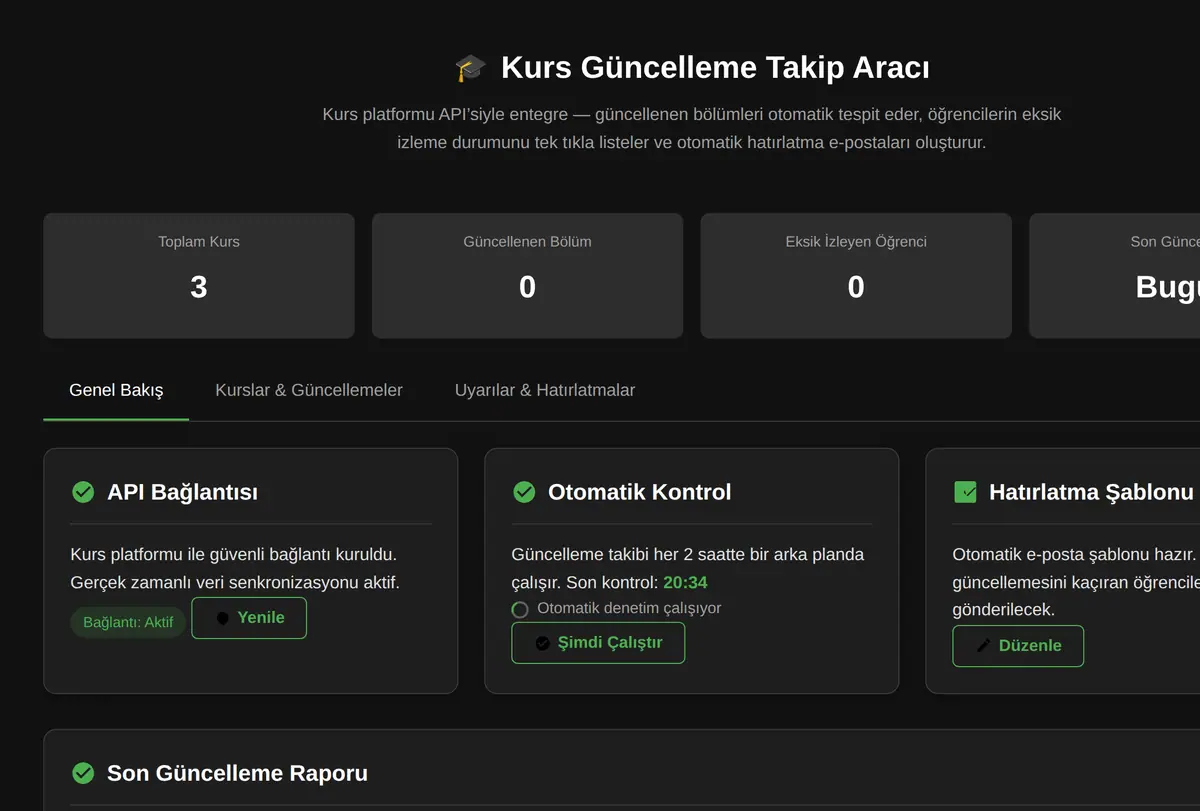Click checkbox icon beside Hatırlatma Şablonu
1200x811 pixels.
point(965,492)
